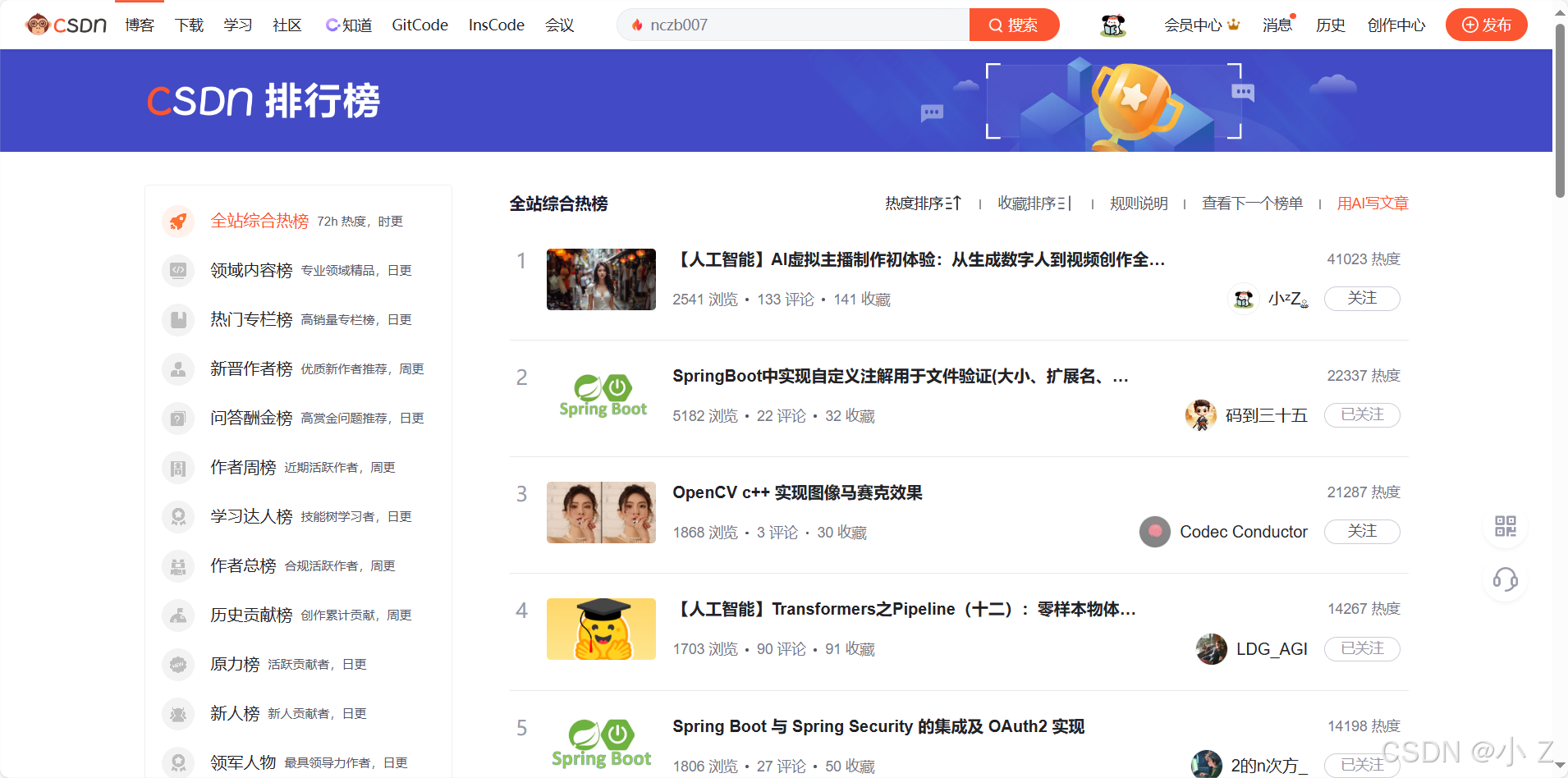Select the 热门专栏榜 book icon

click(x=178, y=319)
